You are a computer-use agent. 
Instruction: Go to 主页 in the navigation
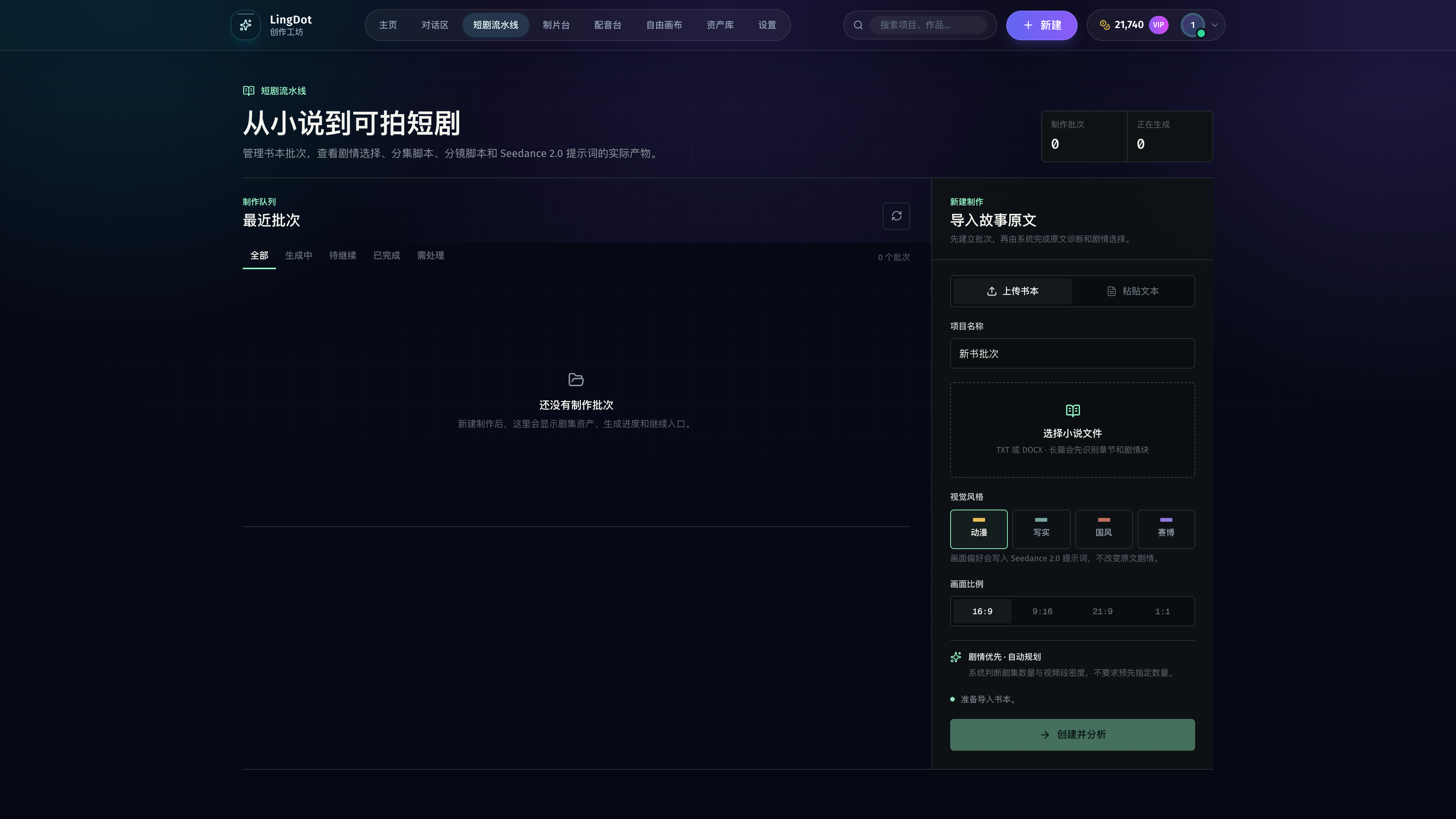pyautogui.click(x=388, y=25)
